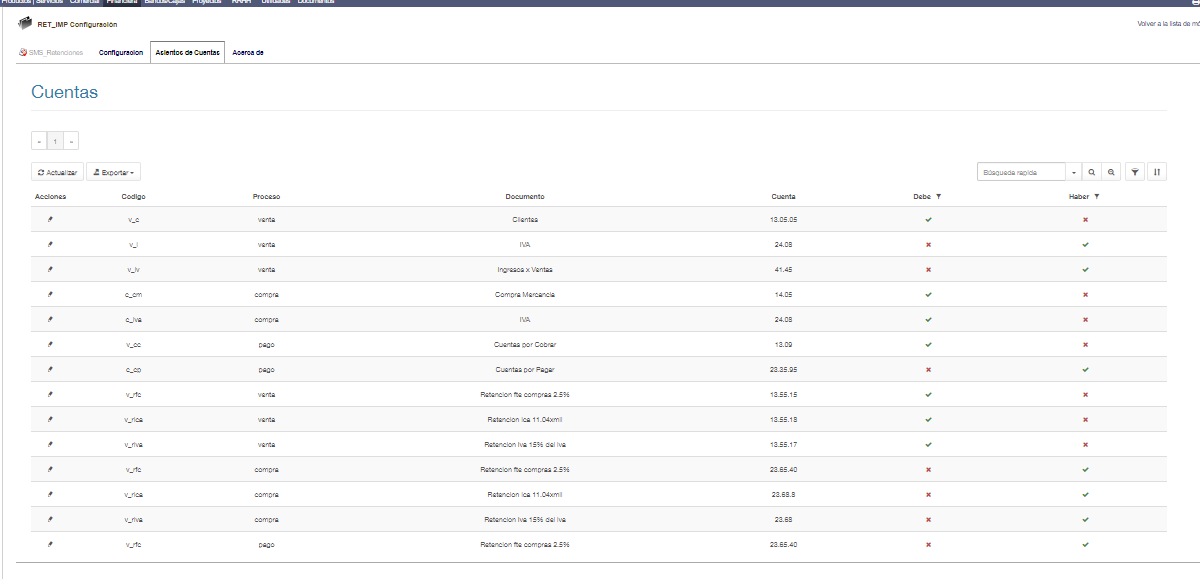
Task: Click the Documento column header
Action: pyautogui.click(x=525, y=197)
